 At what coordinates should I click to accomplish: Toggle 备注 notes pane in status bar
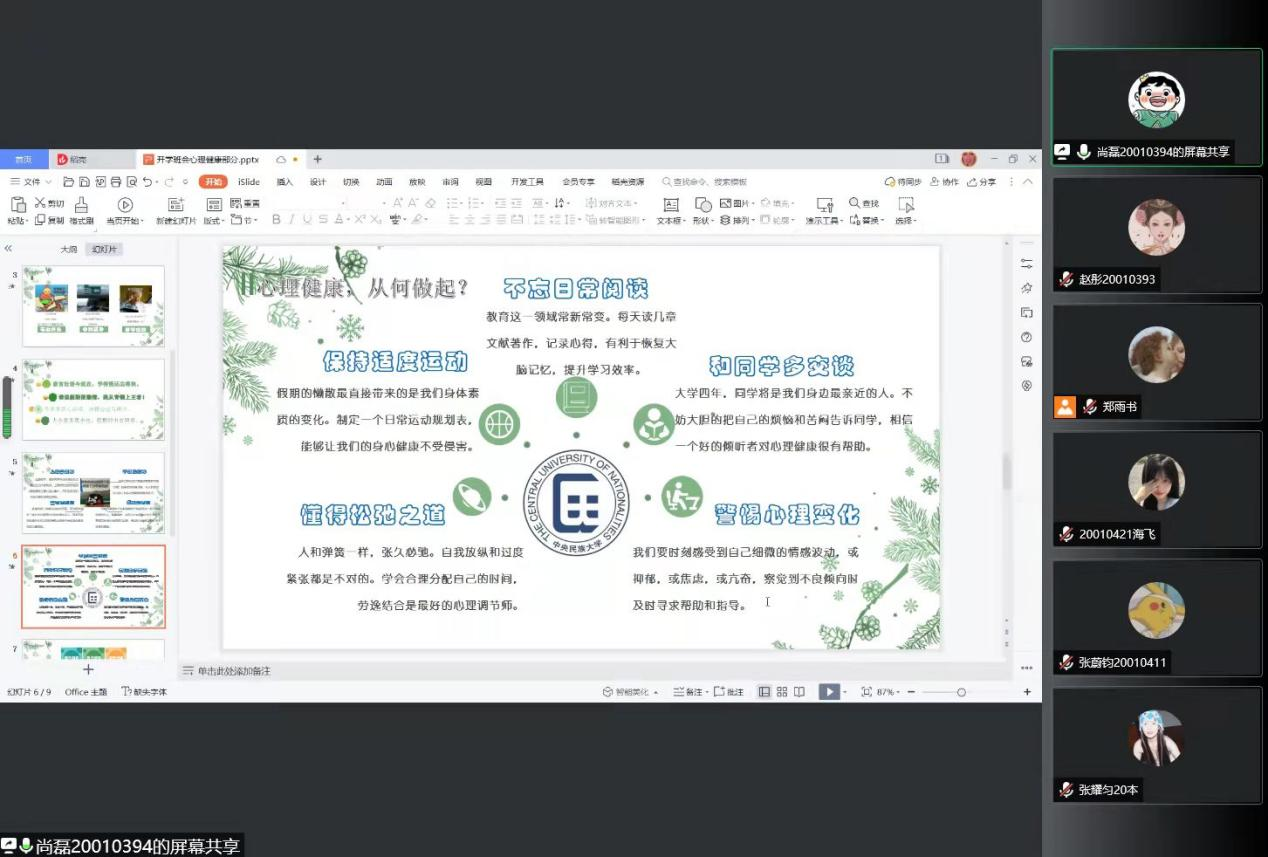pyautogui.click(x=688, y=692)
